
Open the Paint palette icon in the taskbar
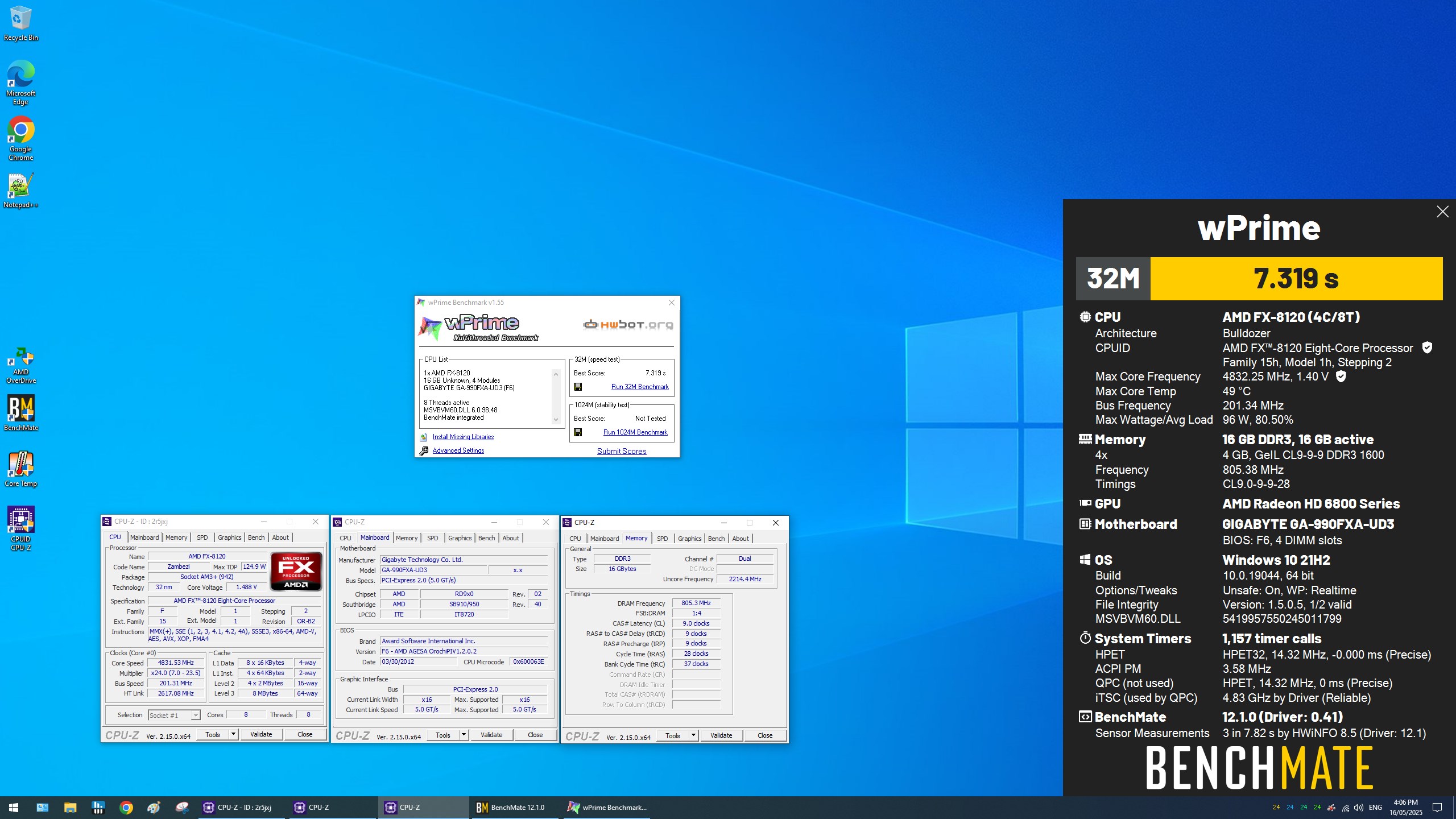click(x=154, y=807)
